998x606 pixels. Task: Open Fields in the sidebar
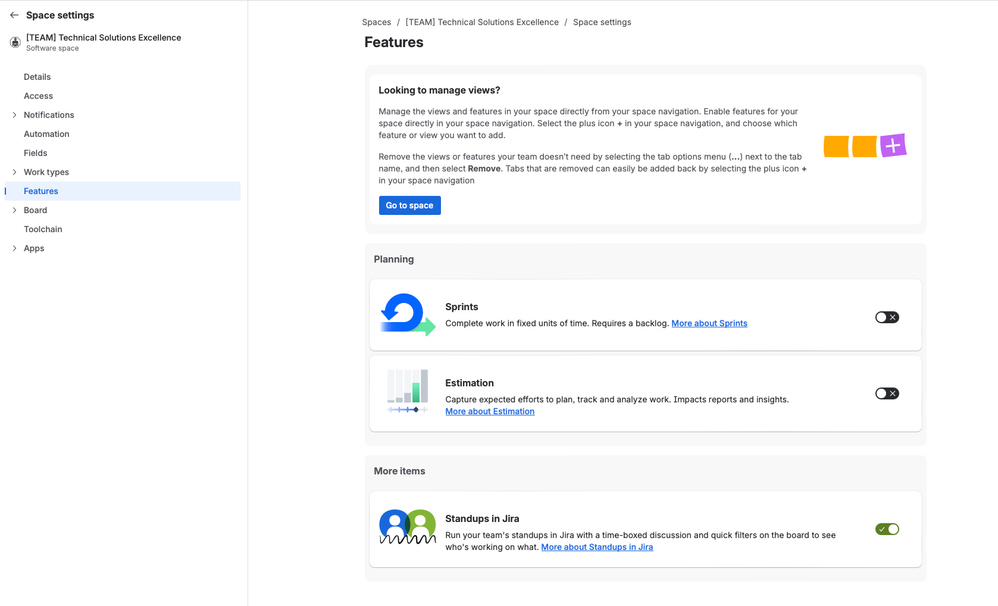[x=36, y=153]
